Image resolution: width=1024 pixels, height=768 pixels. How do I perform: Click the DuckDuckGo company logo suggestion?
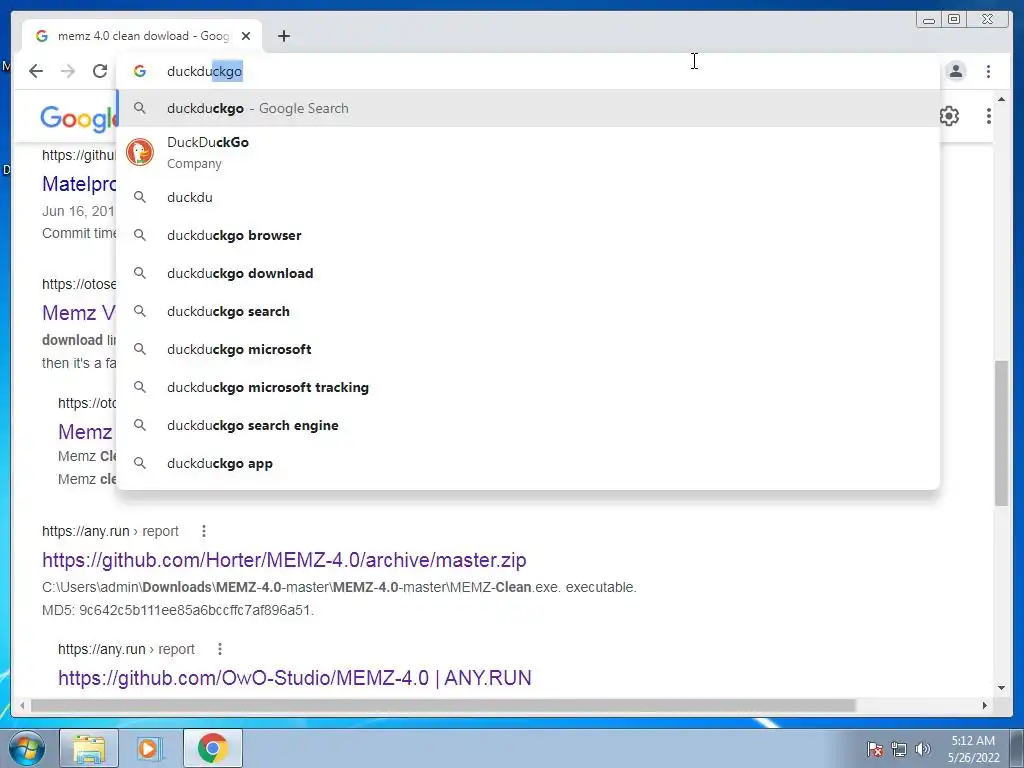[140, 152]
